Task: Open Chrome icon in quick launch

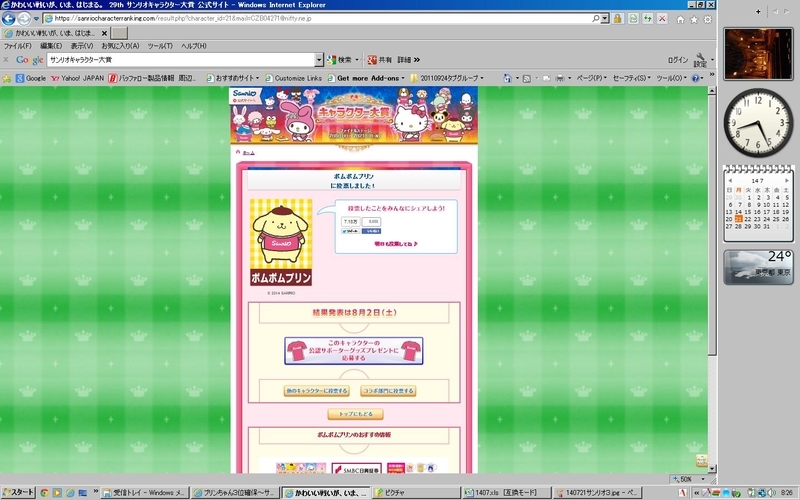Action: click(44, 493)
